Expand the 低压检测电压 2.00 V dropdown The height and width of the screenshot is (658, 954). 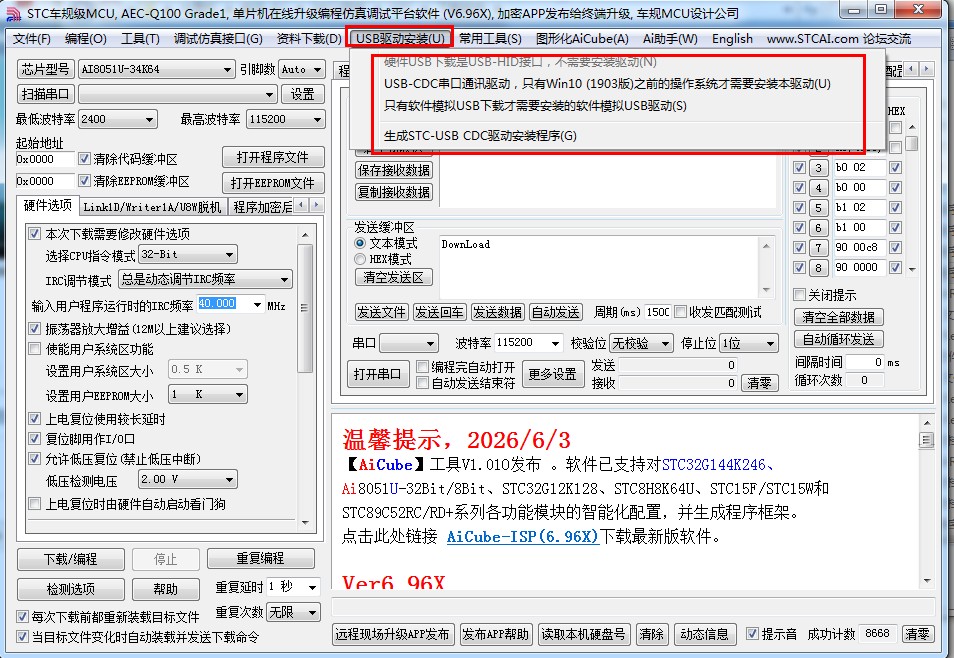(x=229, y=480)
